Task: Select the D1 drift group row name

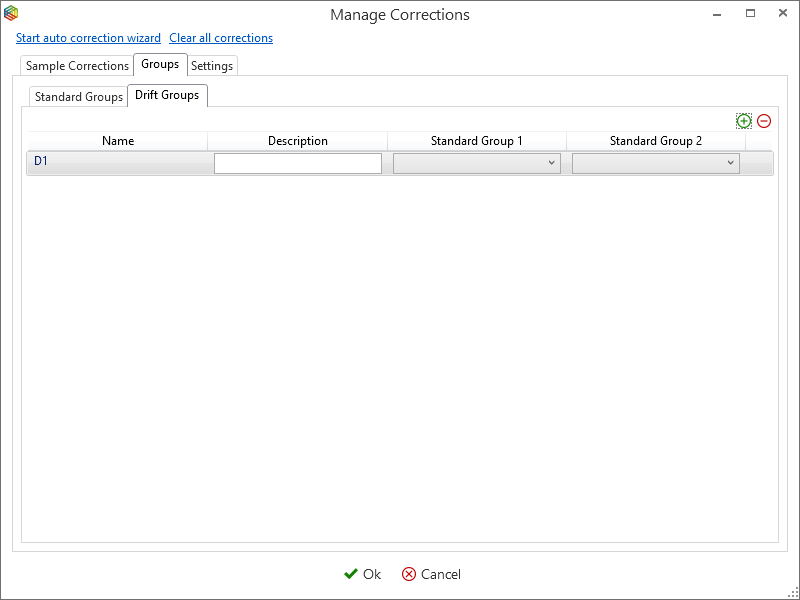Action: (41, 161)
